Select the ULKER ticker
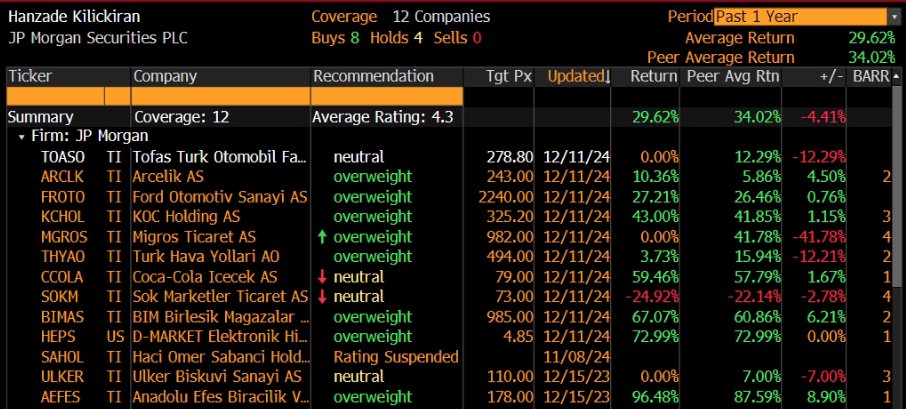This screenshot has width=906, height=409. tap(62, 377)
